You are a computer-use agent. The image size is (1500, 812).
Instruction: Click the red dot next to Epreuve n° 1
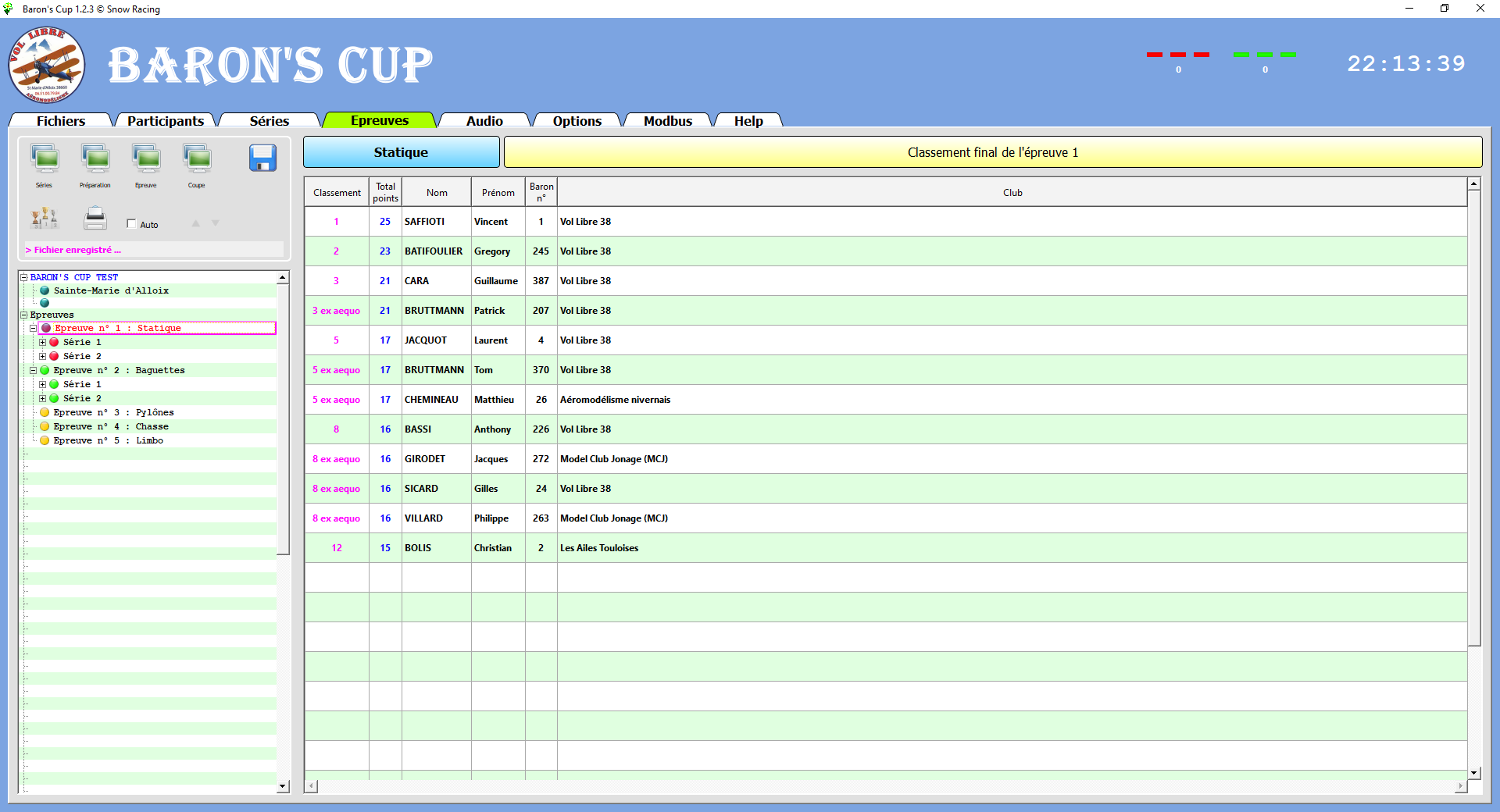click(47, 328)
